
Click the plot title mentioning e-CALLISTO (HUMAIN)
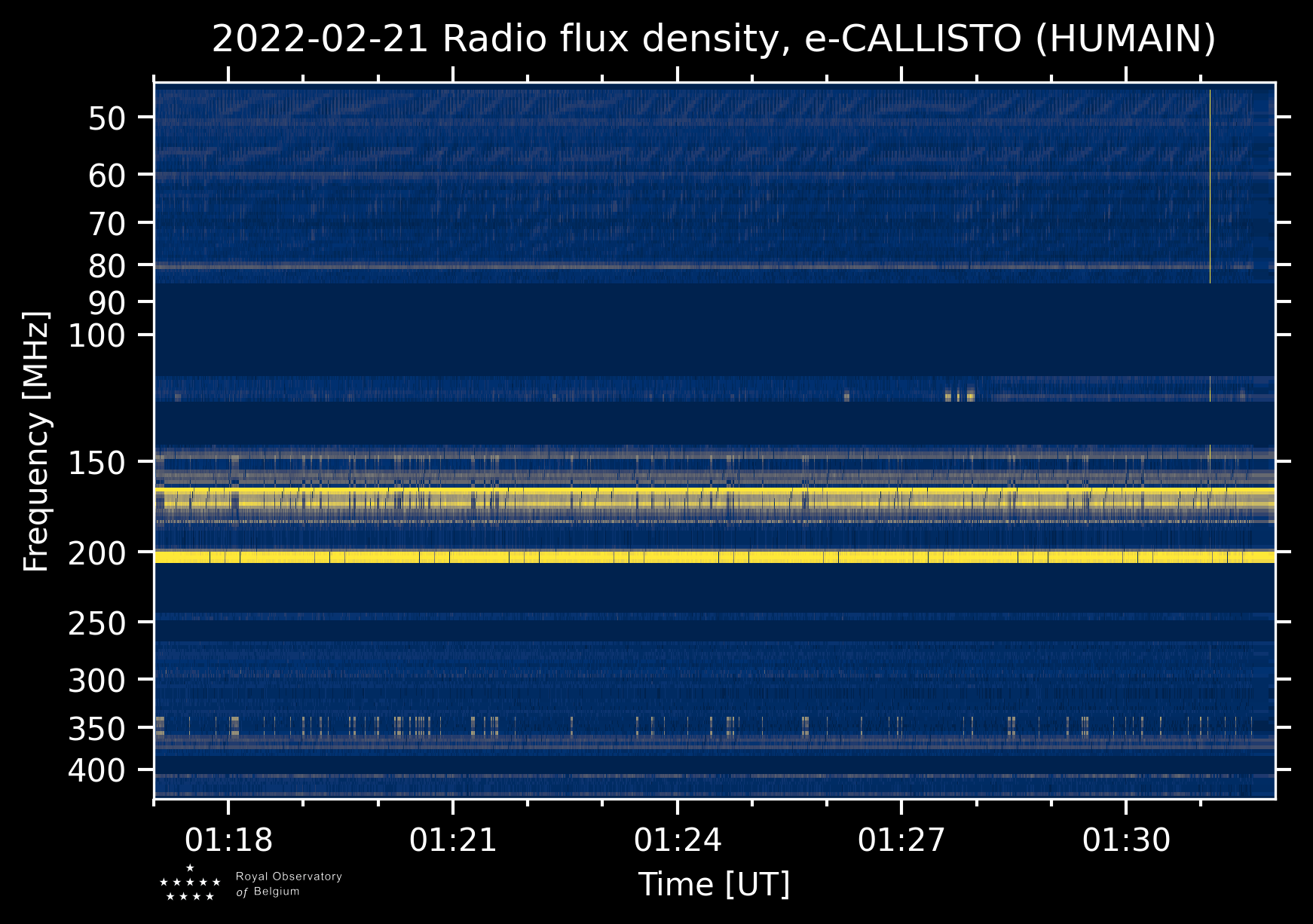[x=714, y=39]
